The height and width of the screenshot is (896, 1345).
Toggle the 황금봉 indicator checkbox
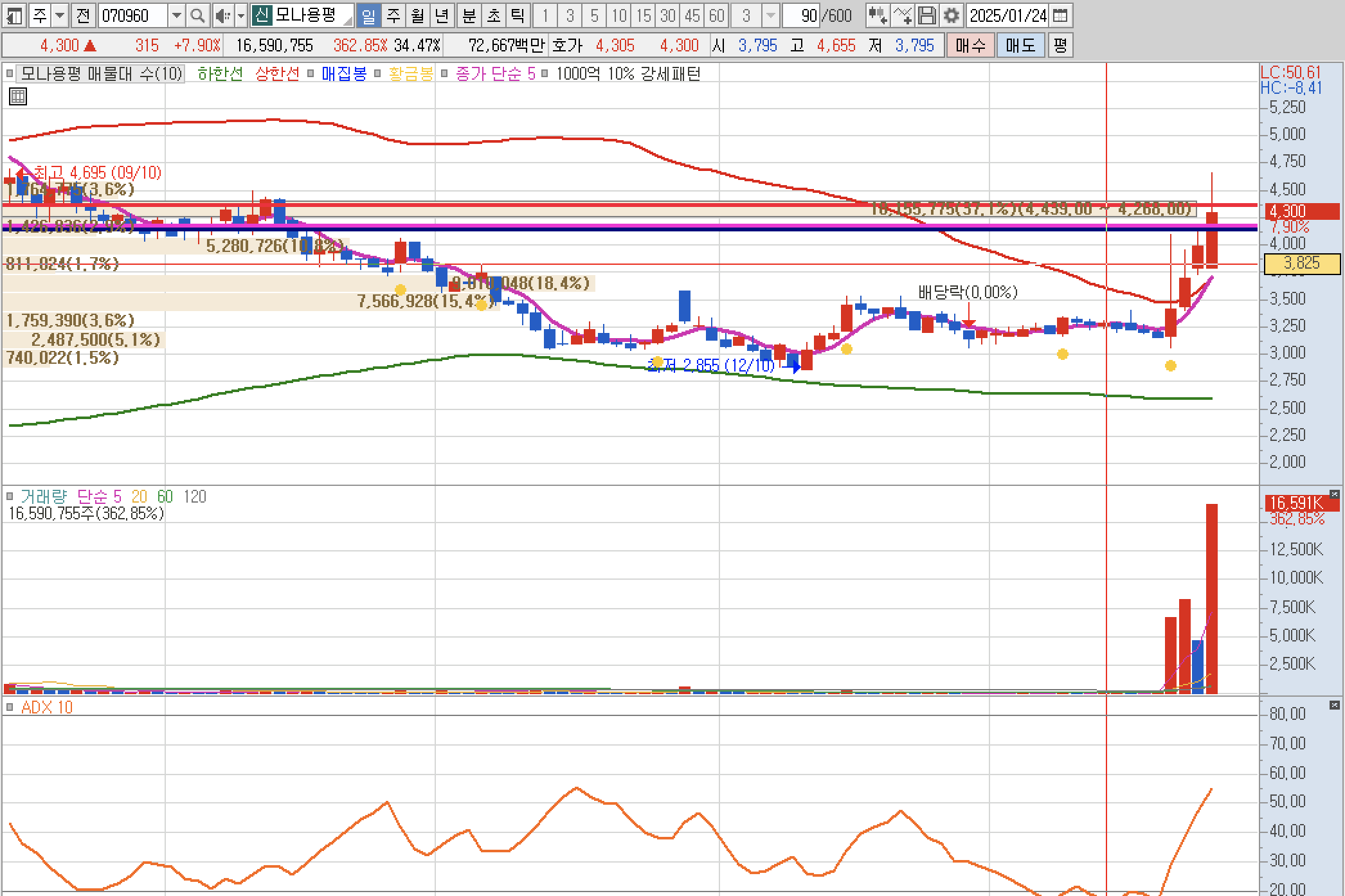(x=378, y=74)
